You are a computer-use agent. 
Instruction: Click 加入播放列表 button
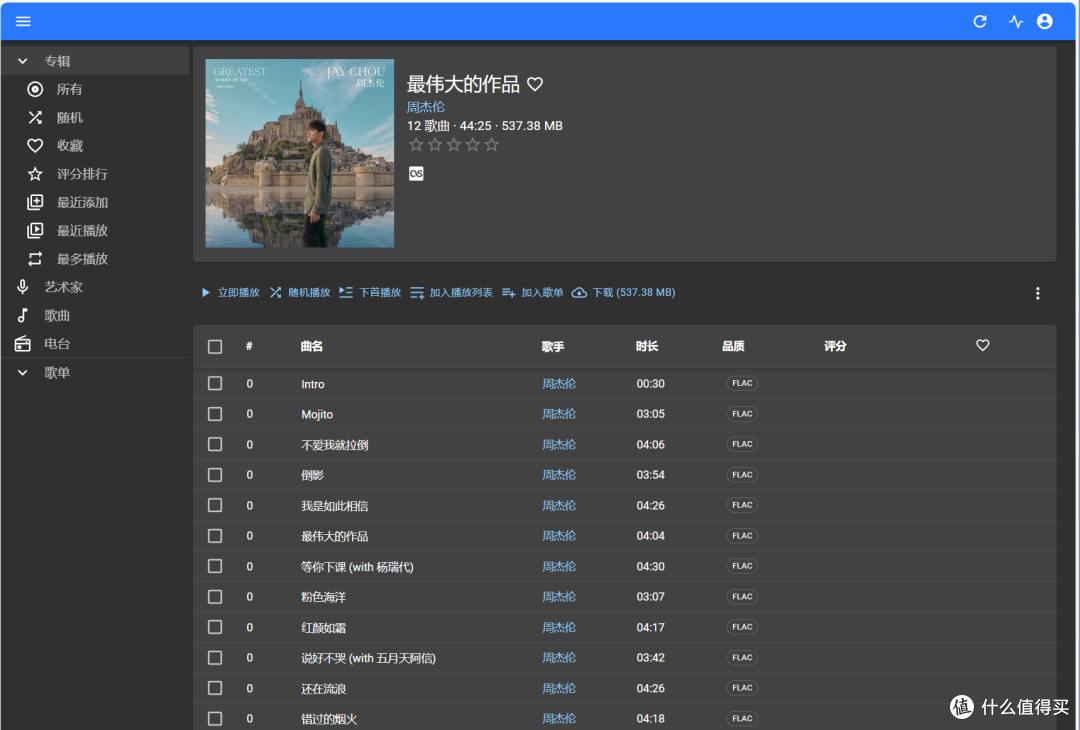451,293
